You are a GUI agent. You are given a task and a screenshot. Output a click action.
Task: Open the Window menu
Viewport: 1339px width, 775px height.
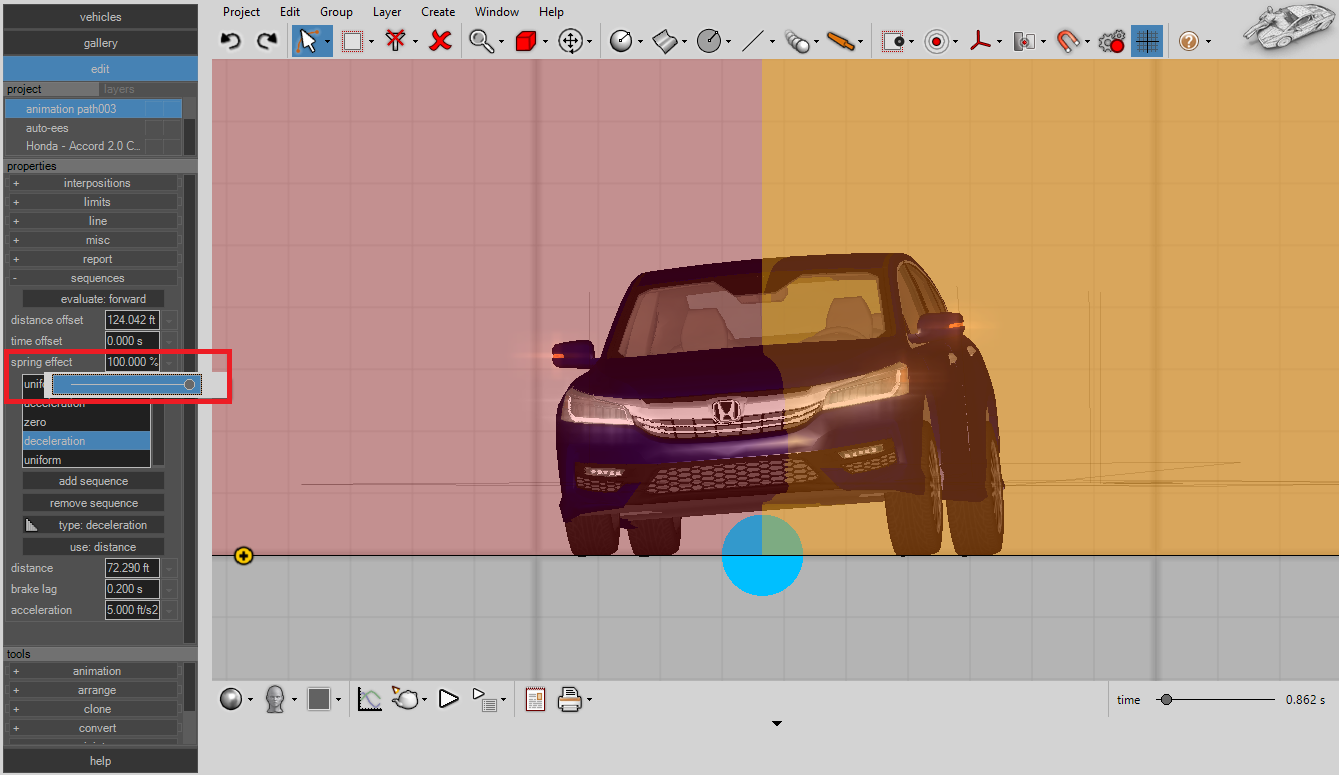[x=497, y=12]
